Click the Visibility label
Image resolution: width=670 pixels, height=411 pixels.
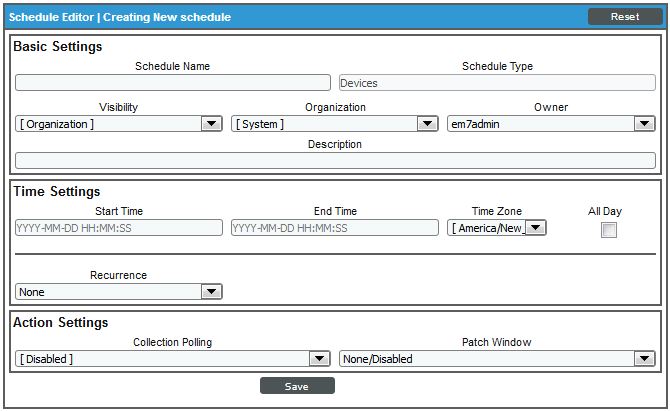coord(118,107)
